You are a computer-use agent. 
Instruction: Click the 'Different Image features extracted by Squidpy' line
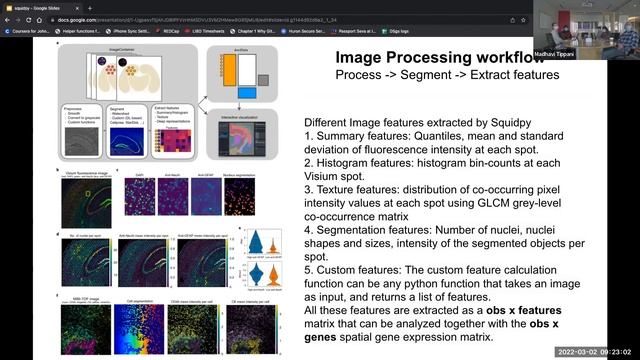point(418,122)
